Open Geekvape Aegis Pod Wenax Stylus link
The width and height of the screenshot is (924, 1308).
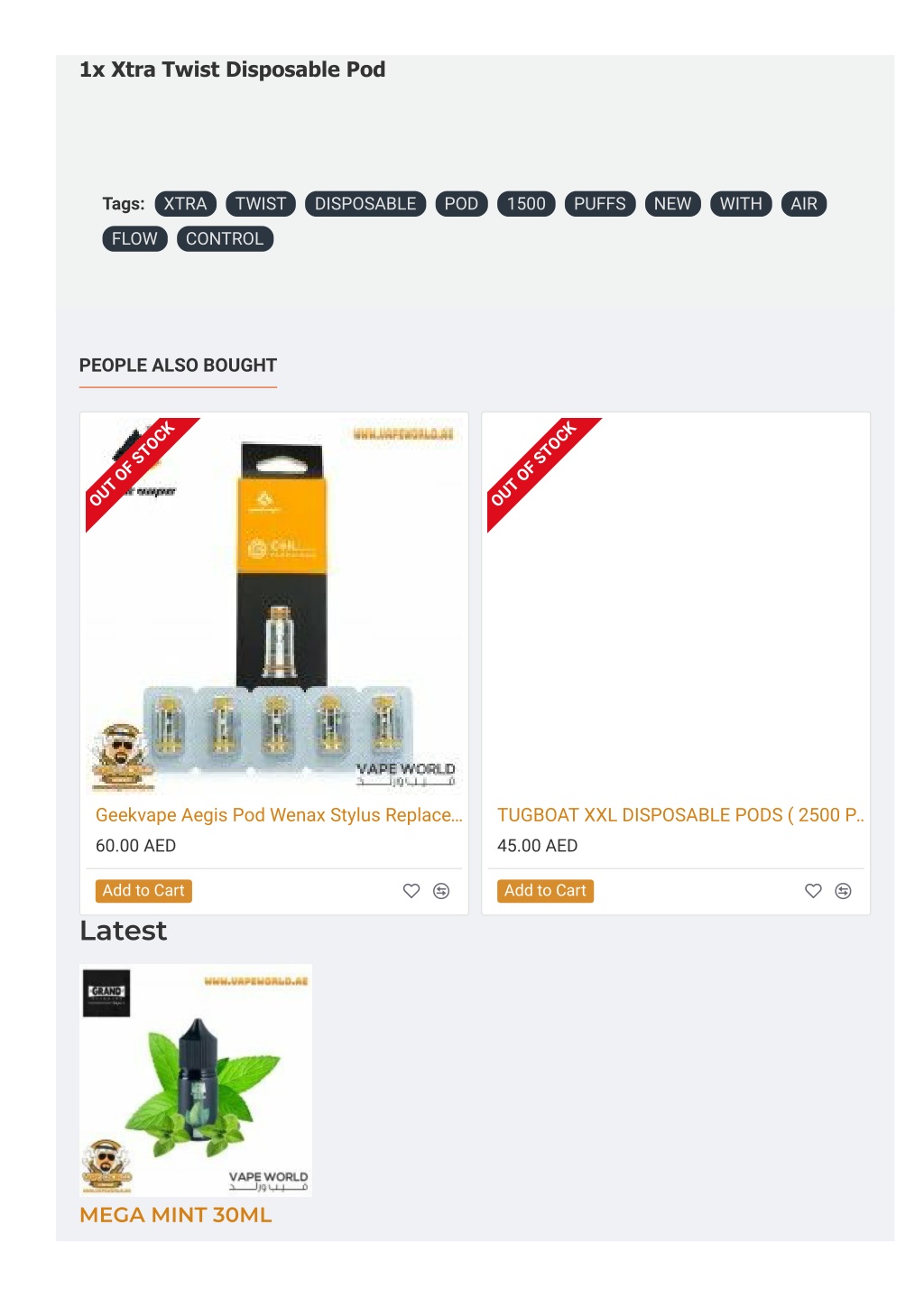(279, 815)
